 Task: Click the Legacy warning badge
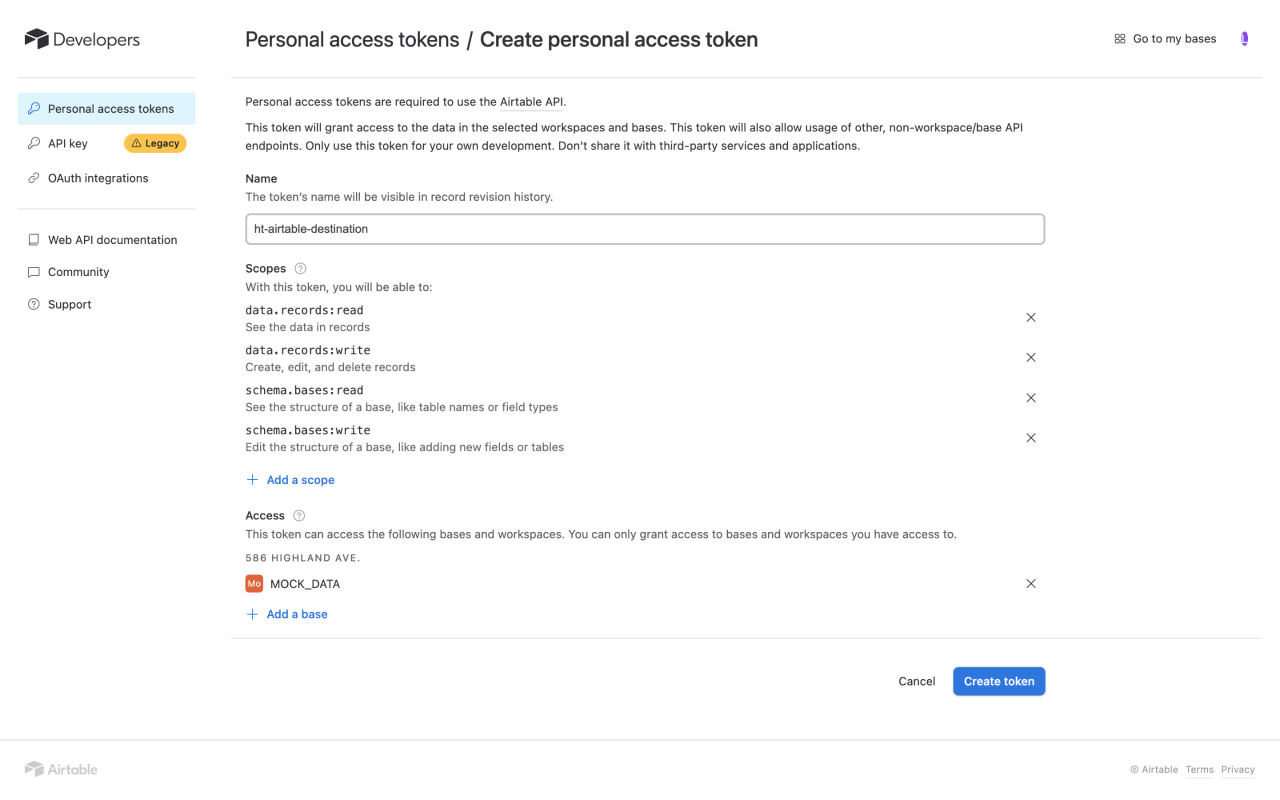[x=155, y=143]
